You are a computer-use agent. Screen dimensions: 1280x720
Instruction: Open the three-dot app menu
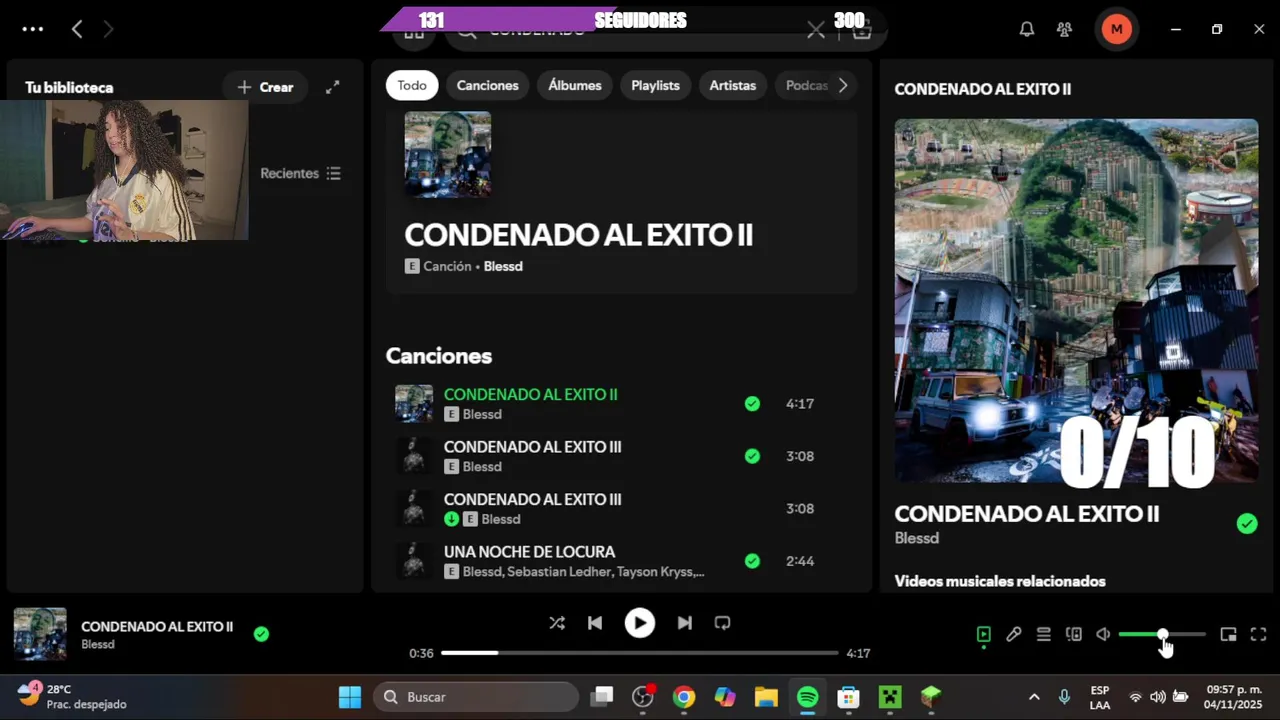[x=33, y=29]
